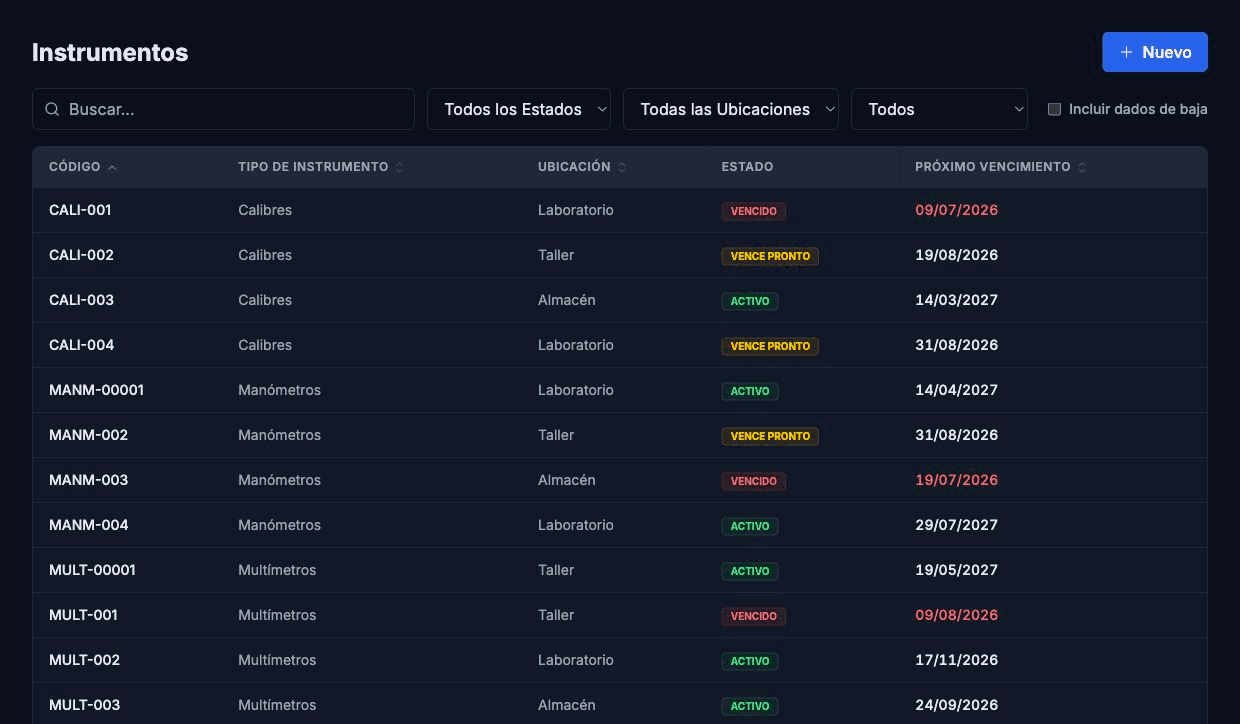Sort by Próximo Vencimiento column
Screen dimensions: 1240x724
click(1000, 167)
